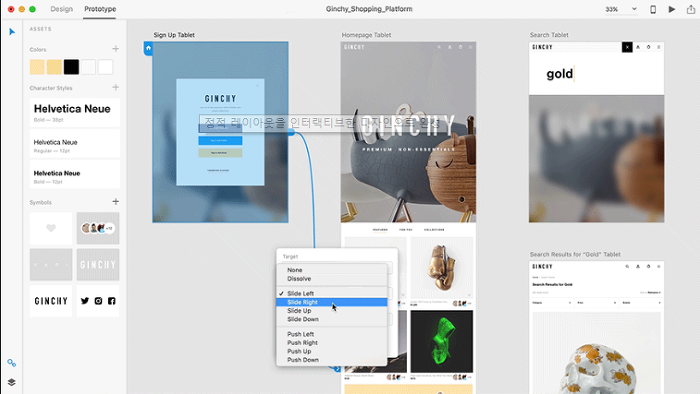Click green button in Sign Up form
The height and width of the screenshot is (394, 700).
[x=220, y=153]
